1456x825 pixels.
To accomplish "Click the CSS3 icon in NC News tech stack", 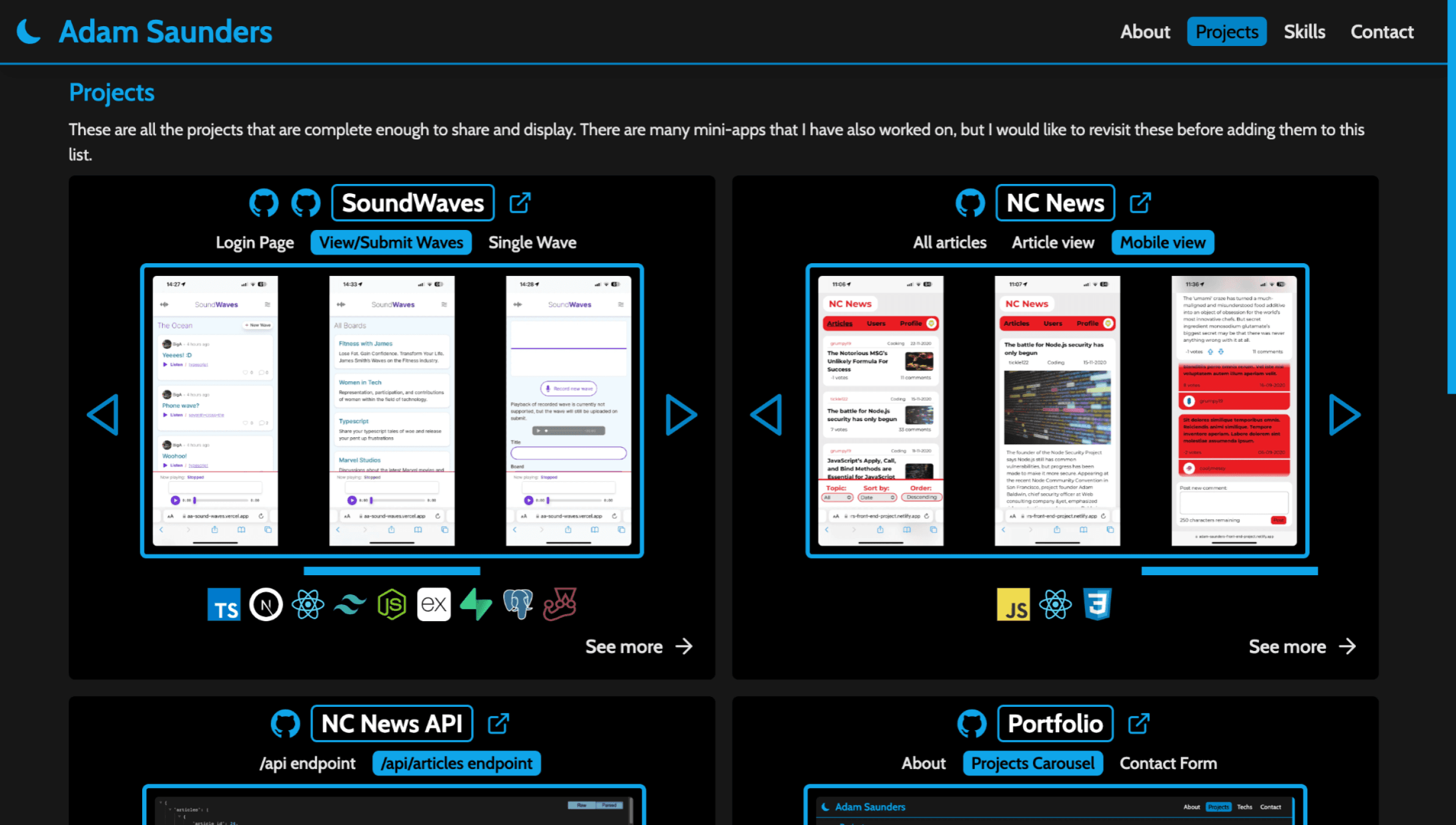I will (1098, 604).
